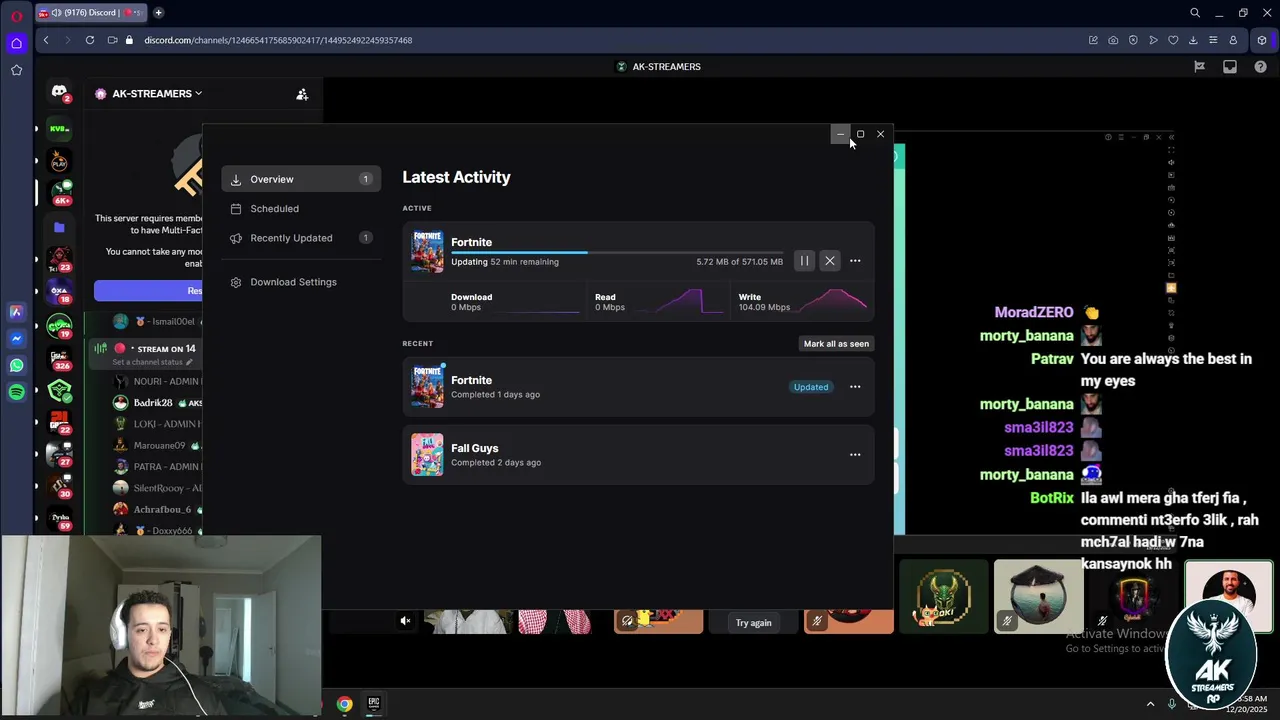Click the Latest Activity heading
Viewport: 1280px width, 720px height.
[x=456, y=177]
